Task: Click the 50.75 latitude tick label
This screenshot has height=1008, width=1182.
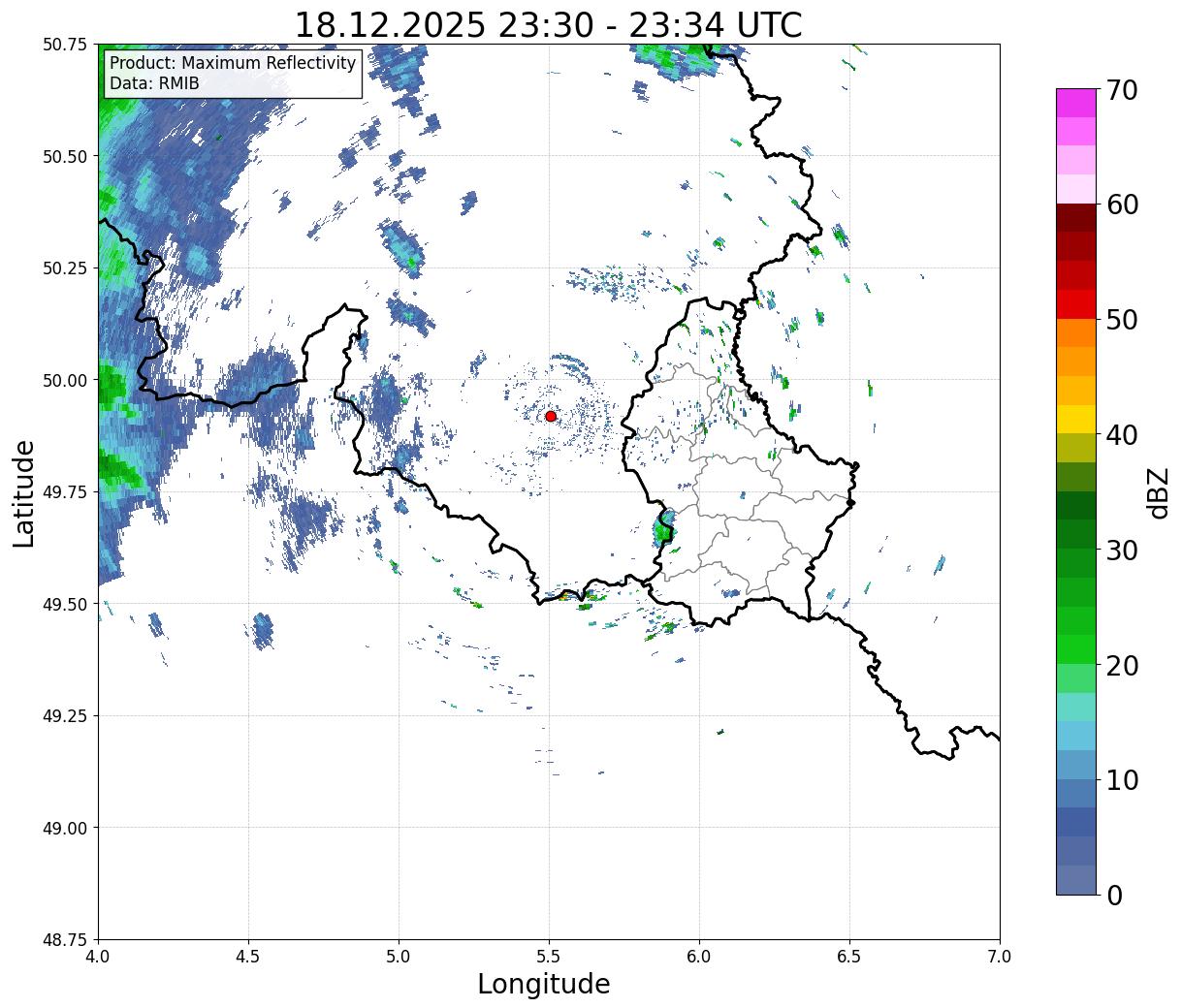Action: tap(65, 45)
